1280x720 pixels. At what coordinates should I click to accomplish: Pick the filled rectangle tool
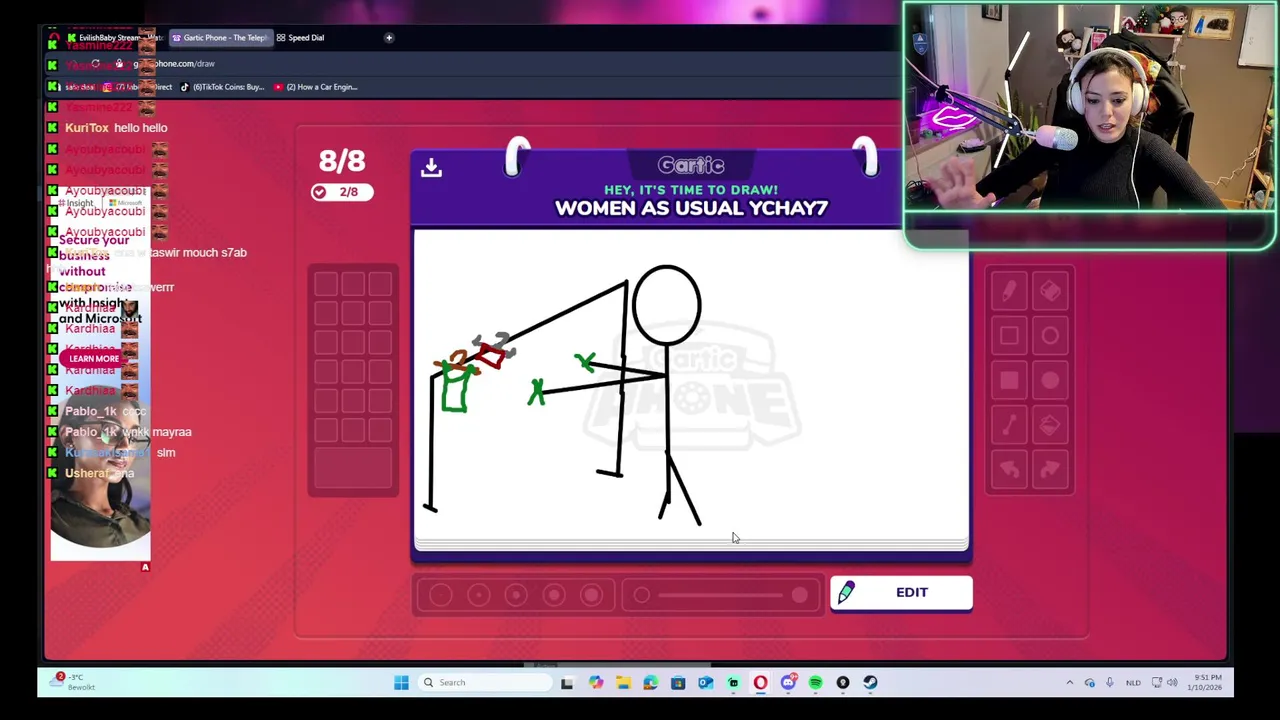coord(1009,381)
